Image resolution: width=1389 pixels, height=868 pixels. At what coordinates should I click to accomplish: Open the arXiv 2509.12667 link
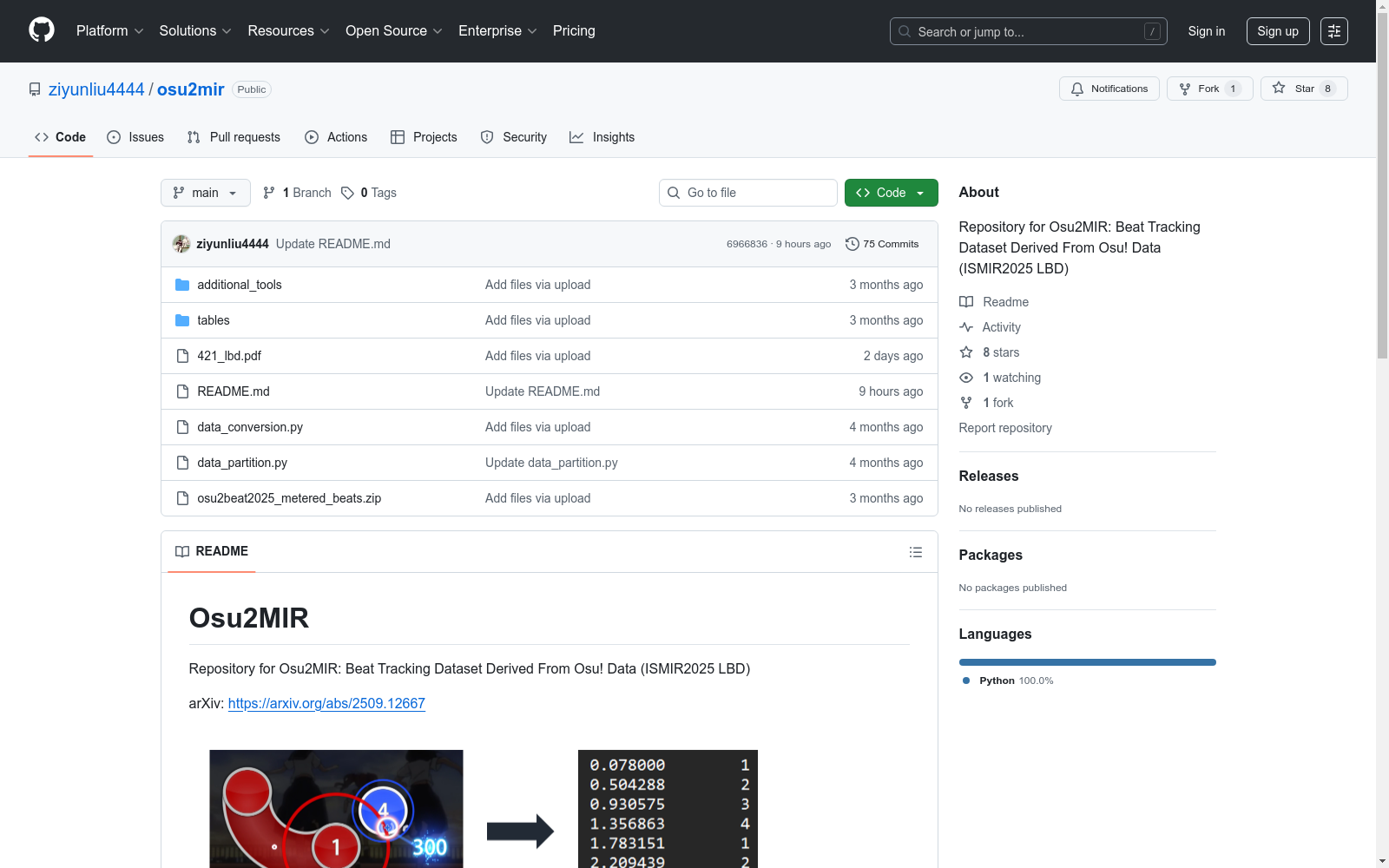(x=326, y=703)
